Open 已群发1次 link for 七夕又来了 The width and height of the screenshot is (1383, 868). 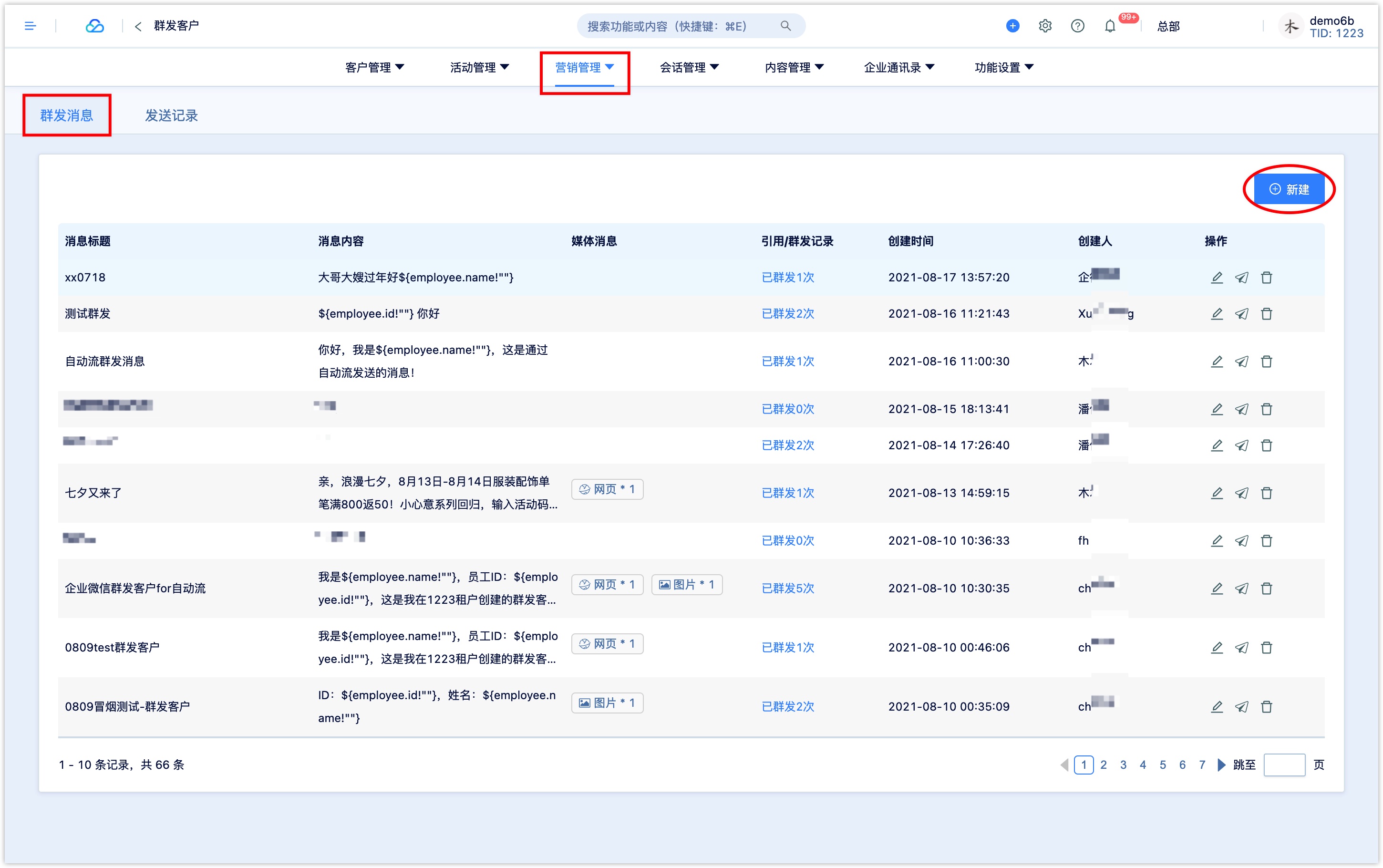[787, 493]
